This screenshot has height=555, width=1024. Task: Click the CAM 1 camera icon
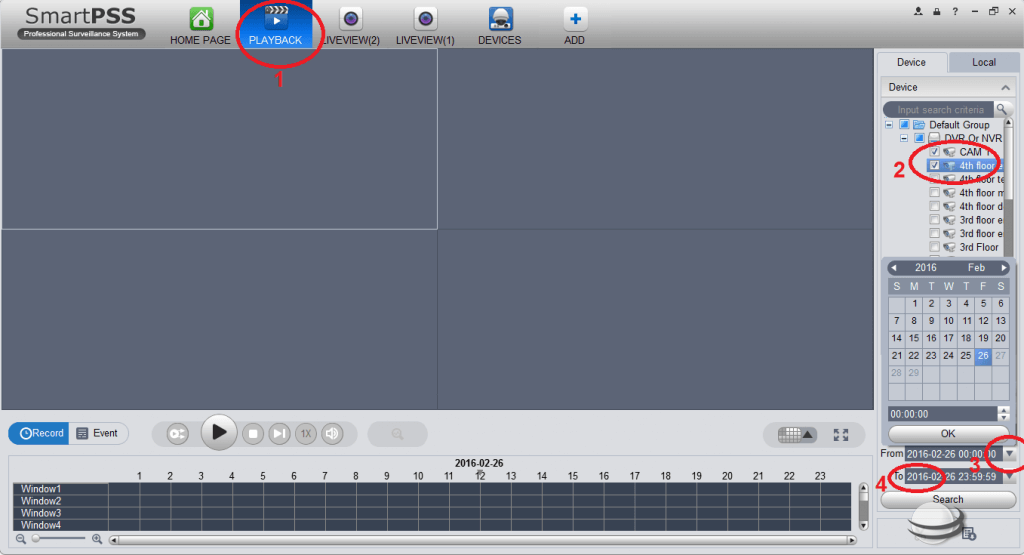[949, 152]
